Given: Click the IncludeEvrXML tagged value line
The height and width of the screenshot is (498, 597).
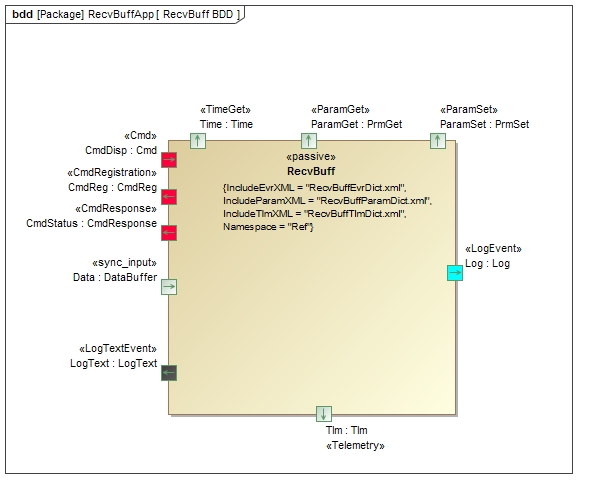Looking at the screenshot, I should (315, 188).
